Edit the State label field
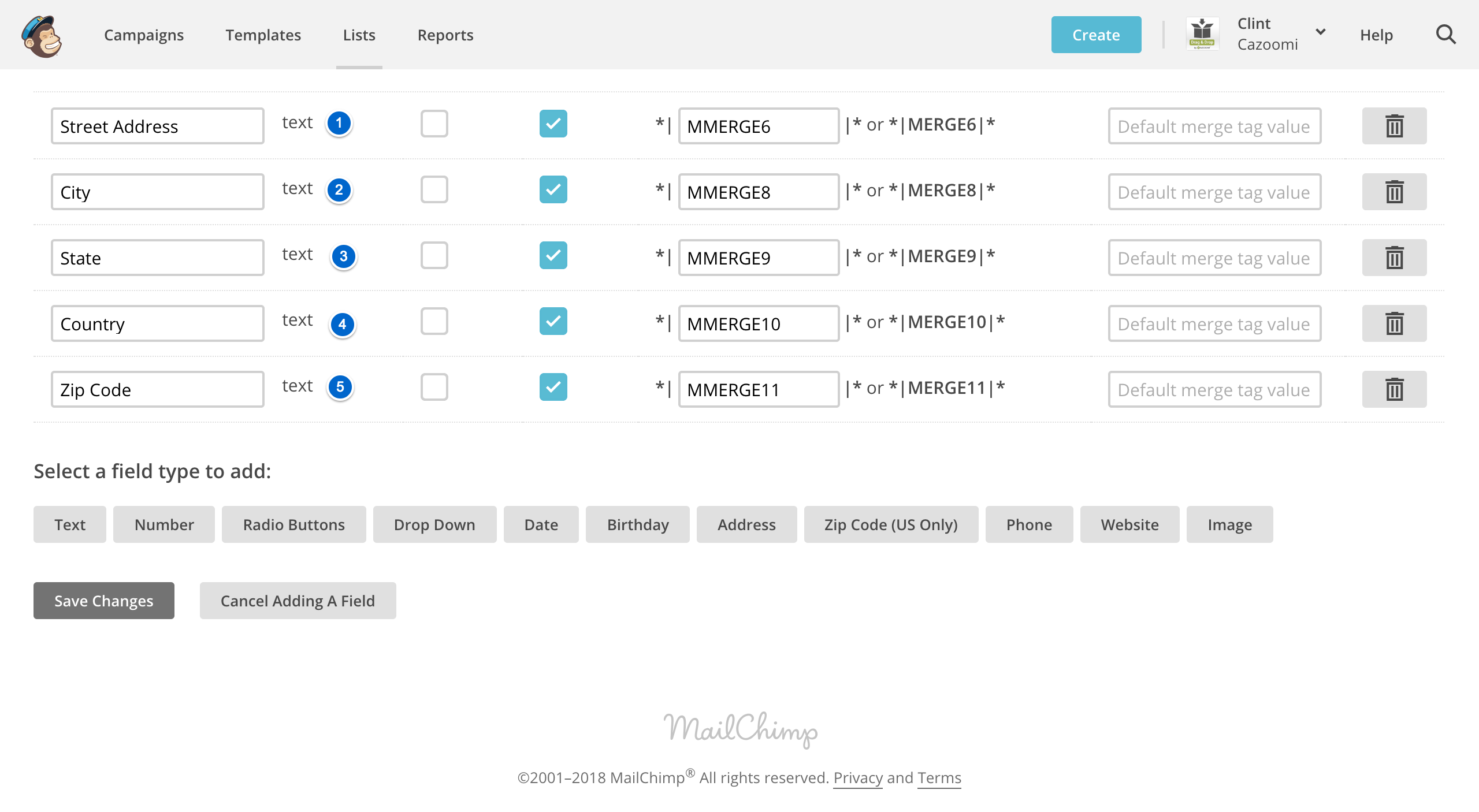Viewport: 1479px width, 812px height. pyautogui.click(x=158, y=258)
